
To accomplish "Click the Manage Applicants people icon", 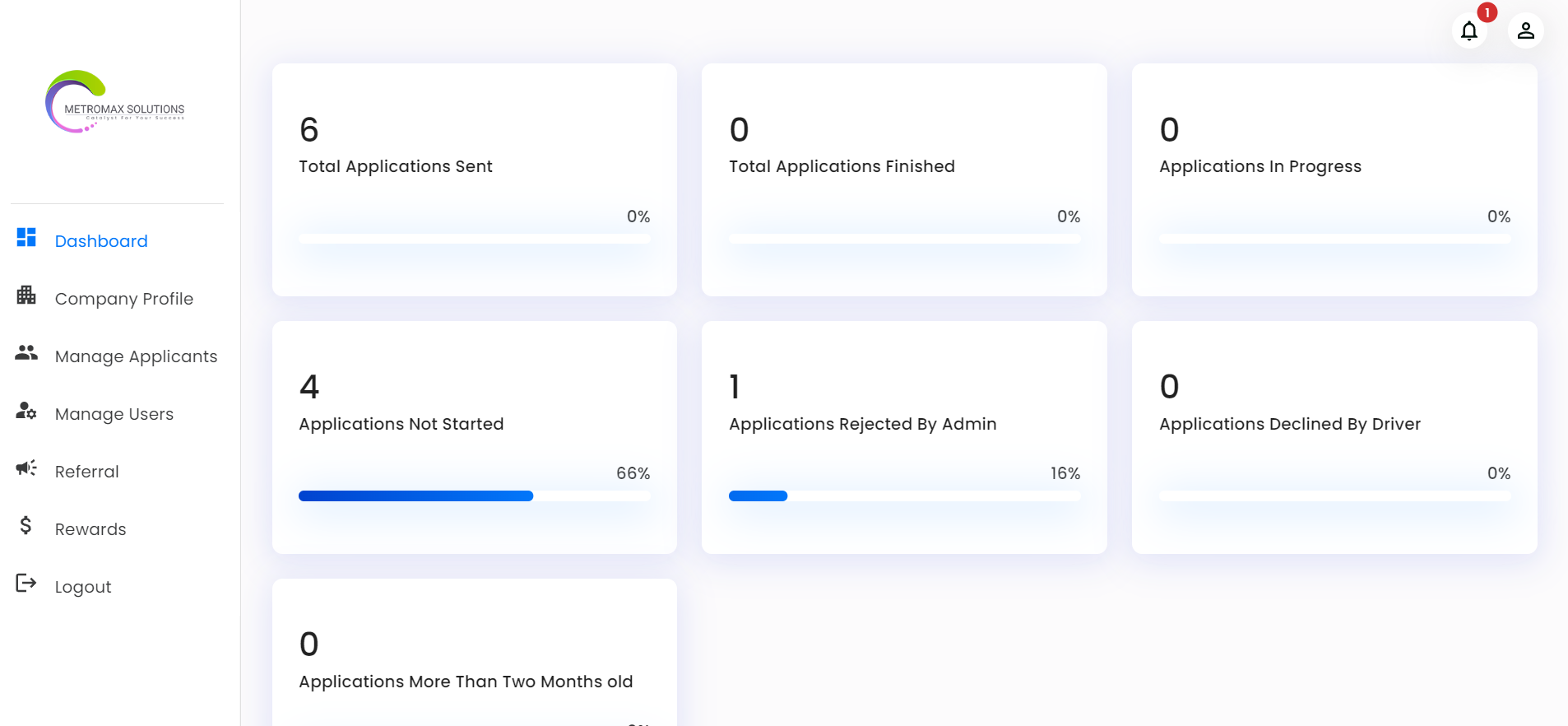I will [x=26, y=353].
